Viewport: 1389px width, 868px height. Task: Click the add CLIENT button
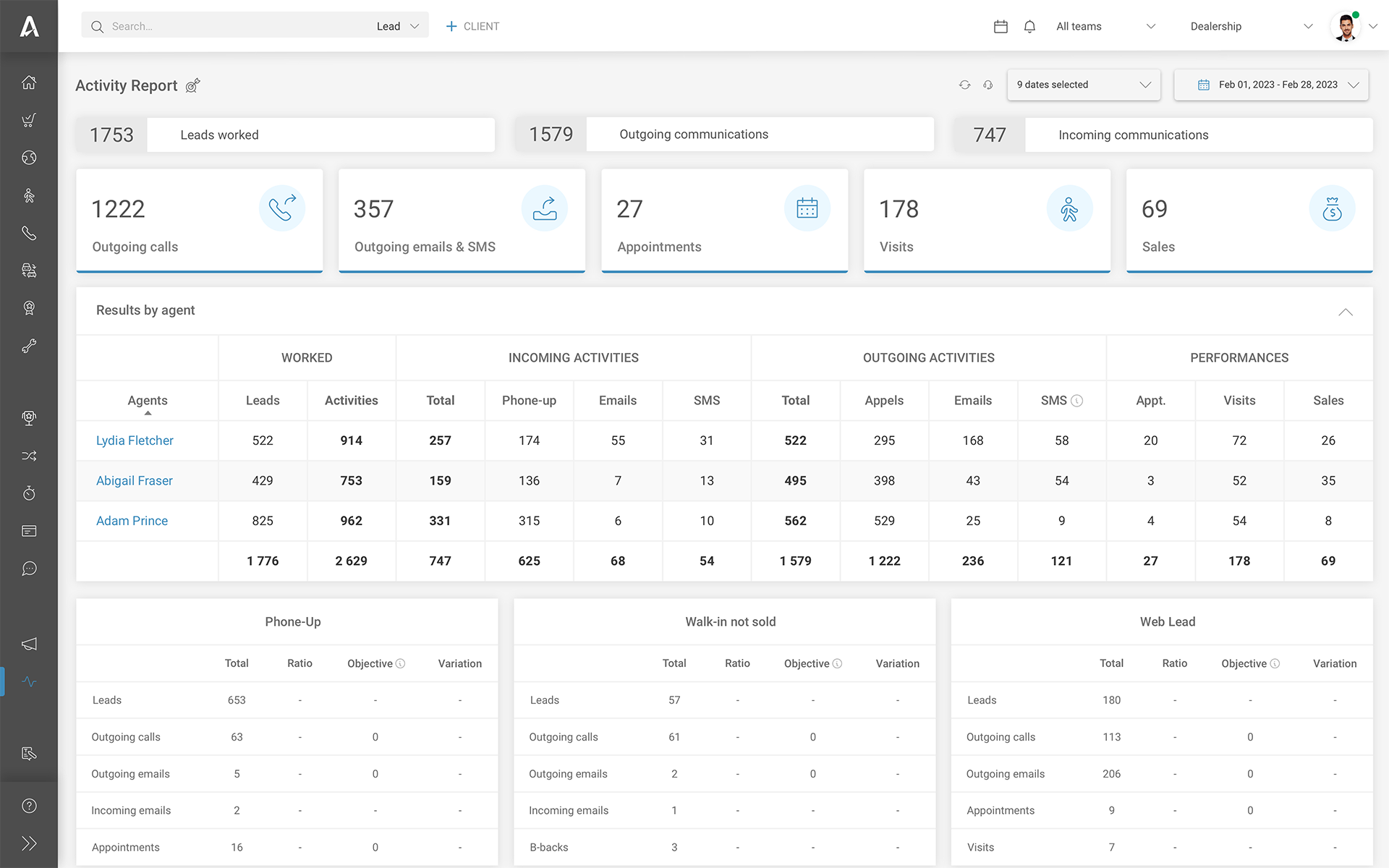472,27
